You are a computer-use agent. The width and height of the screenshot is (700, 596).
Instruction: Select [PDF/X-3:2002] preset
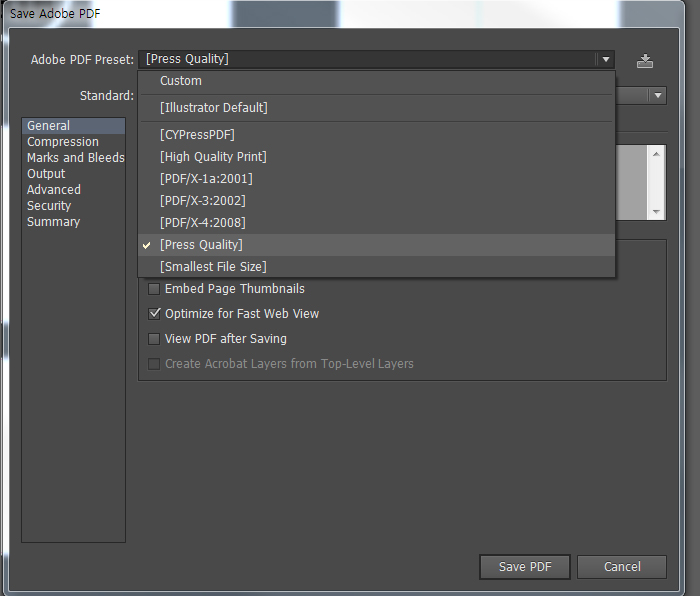tap(376, 200)
